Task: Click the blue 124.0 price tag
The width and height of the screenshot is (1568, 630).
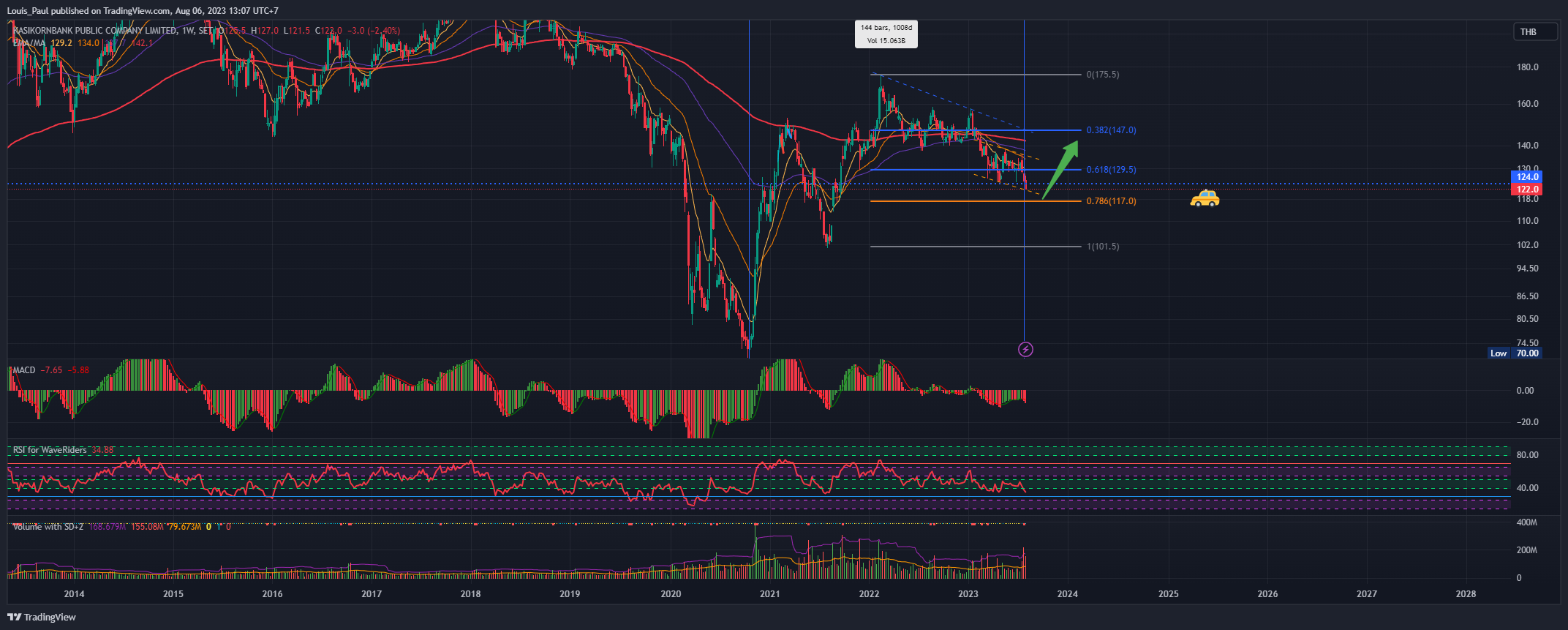Action: click(x=1527, y=177)
